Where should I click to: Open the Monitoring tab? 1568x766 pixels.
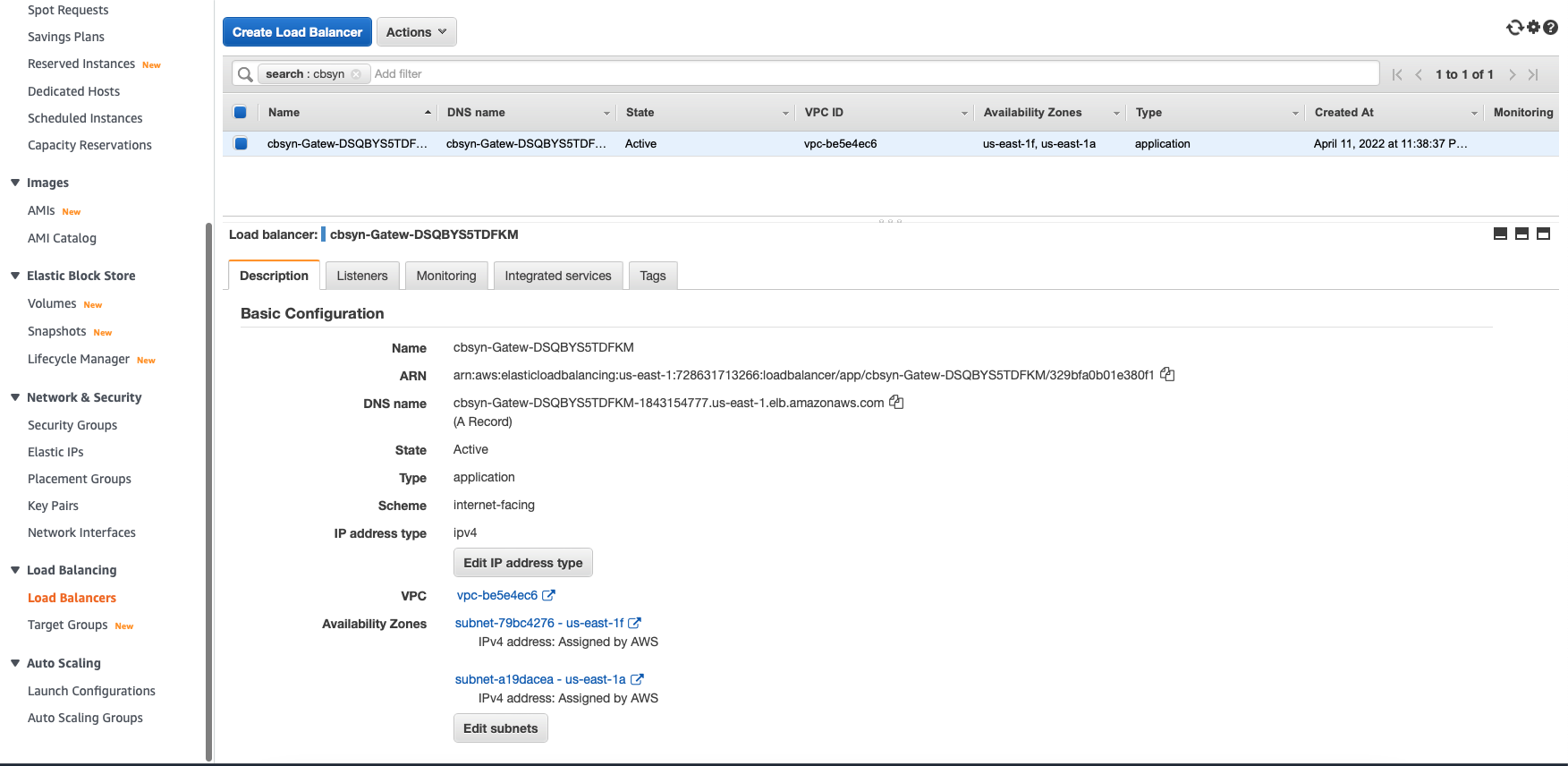(x=446, y=276)
